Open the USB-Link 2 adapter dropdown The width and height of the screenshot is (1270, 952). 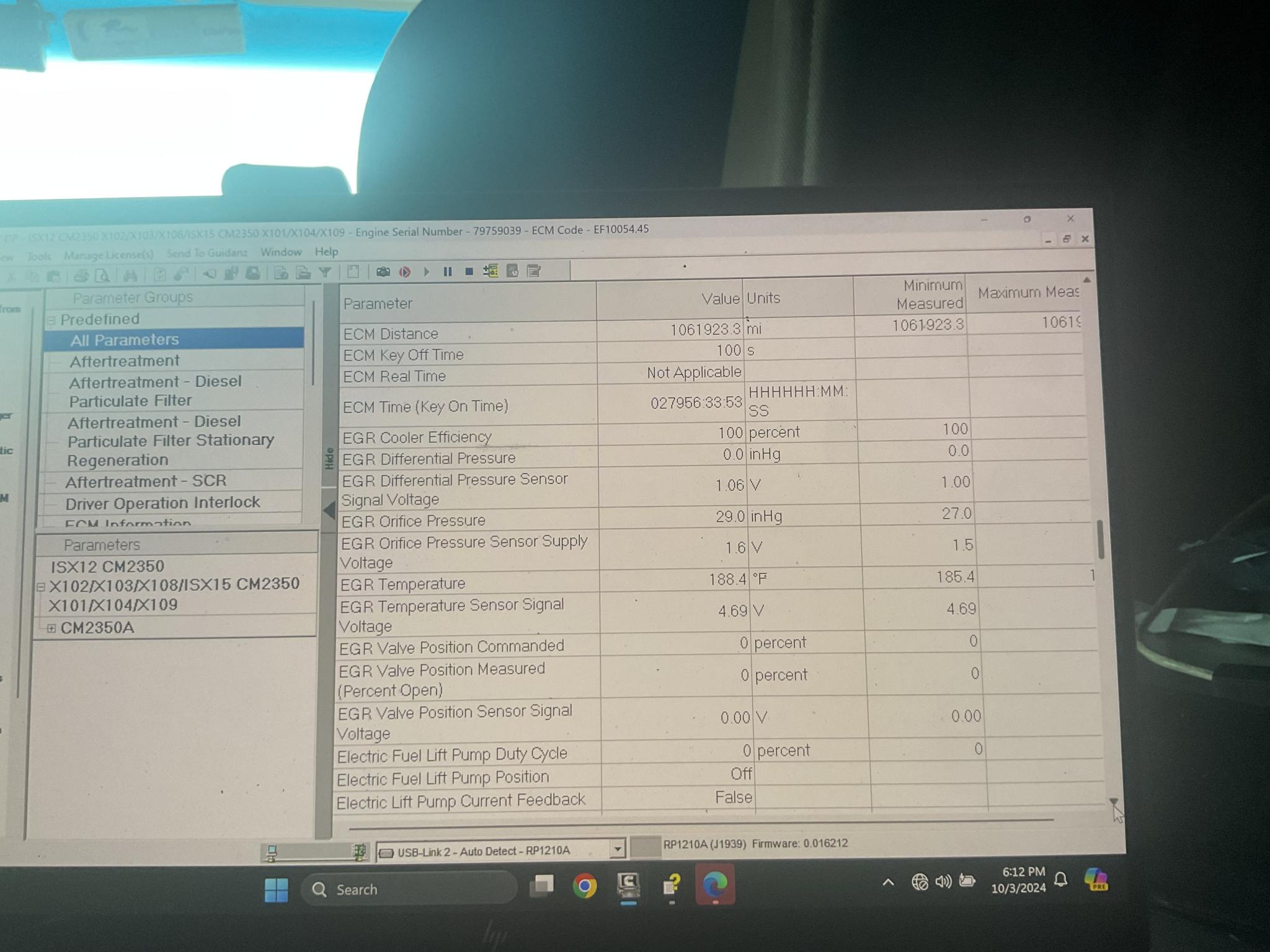tap(617, 848)
